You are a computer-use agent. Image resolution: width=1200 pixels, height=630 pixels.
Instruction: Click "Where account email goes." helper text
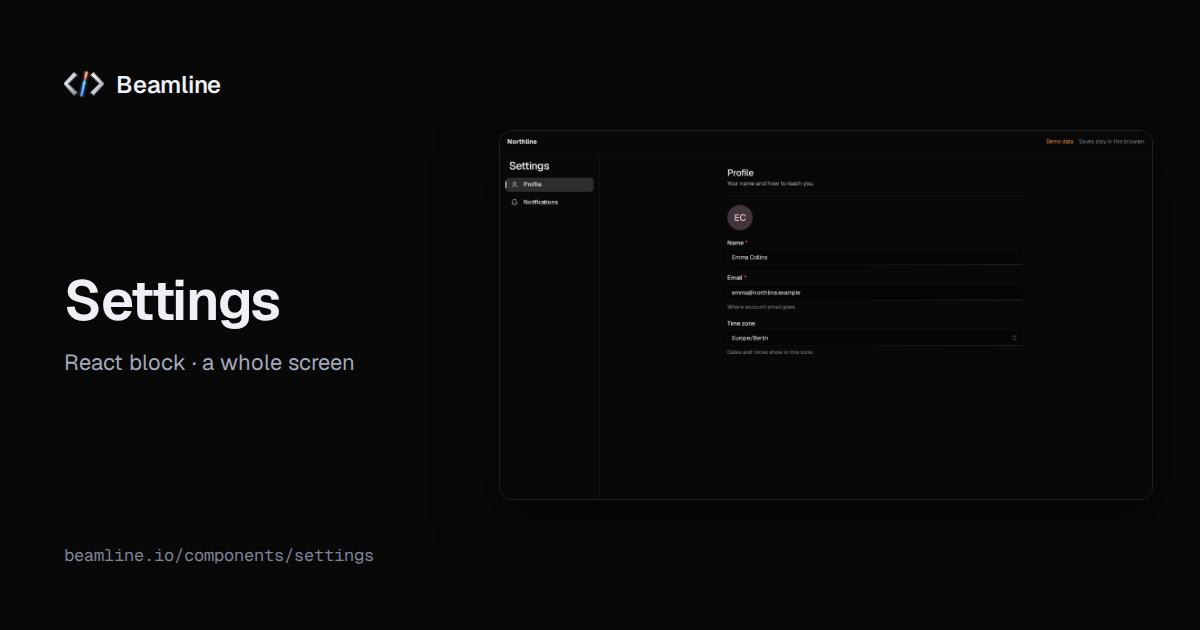[762, 307]
